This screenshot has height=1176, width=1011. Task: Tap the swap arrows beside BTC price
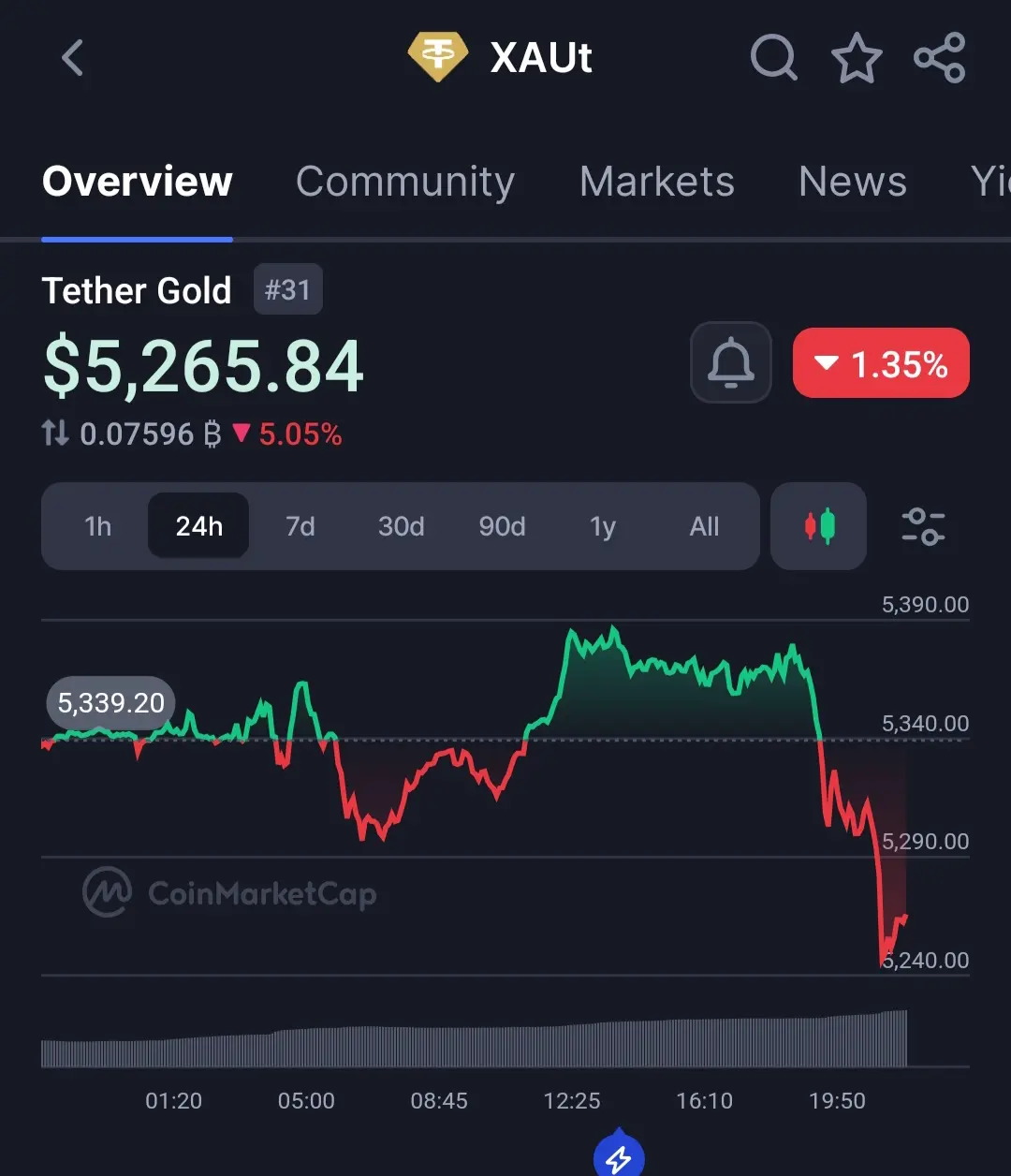pos(55,434)
